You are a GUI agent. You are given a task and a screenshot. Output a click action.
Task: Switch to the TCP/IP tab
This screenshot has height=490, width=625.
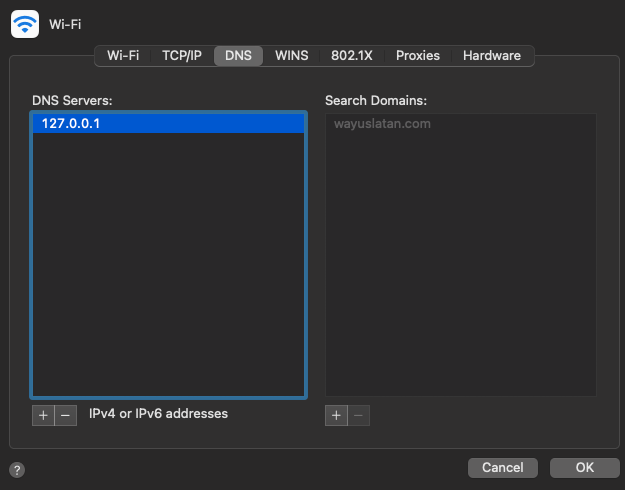point(182,55)
